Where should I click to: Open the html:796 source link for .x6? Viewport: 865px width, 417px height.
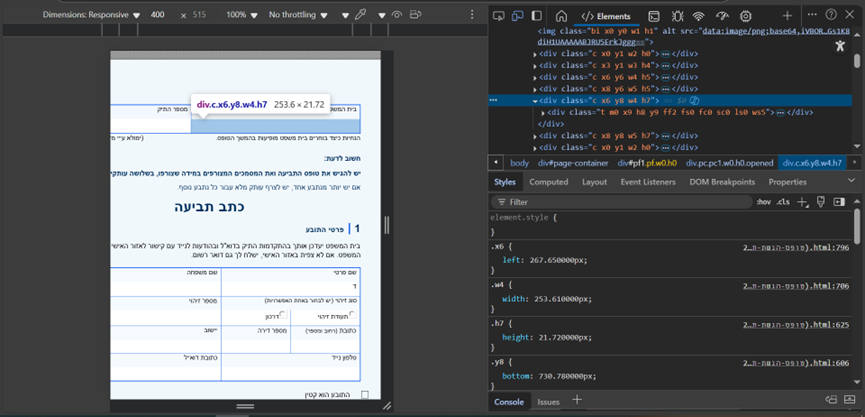click(x=795, y=248)
